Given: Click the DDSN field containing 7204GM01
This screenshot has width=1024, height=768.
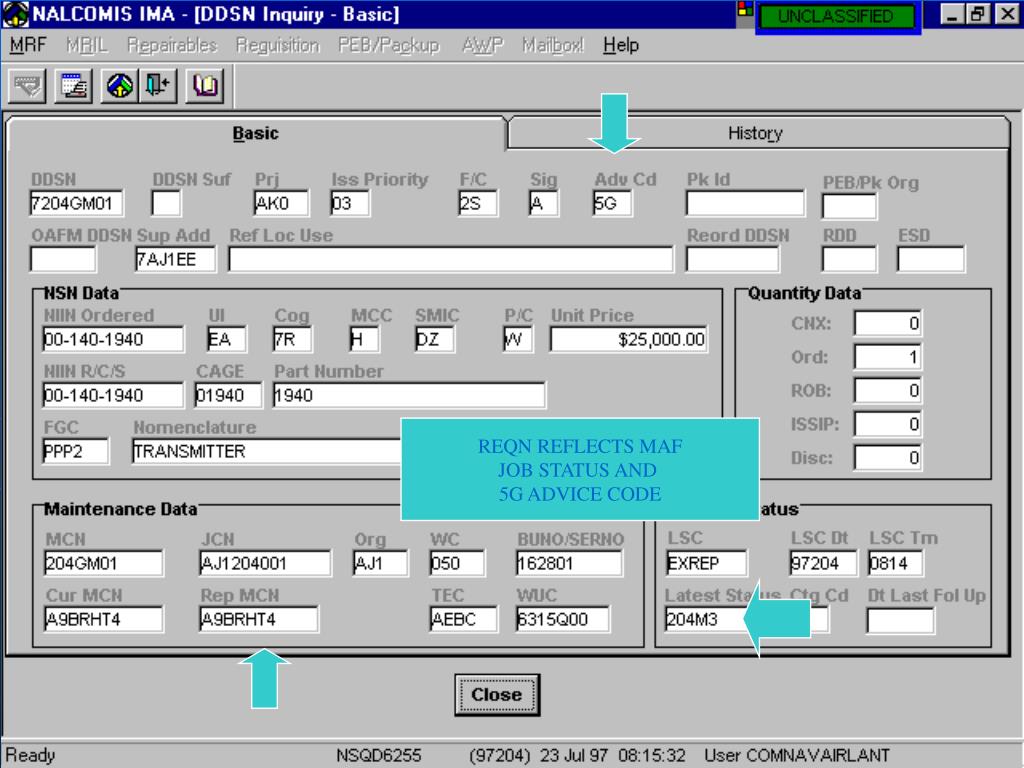Looking at the screenshot, I should click(x=76, y=203).
